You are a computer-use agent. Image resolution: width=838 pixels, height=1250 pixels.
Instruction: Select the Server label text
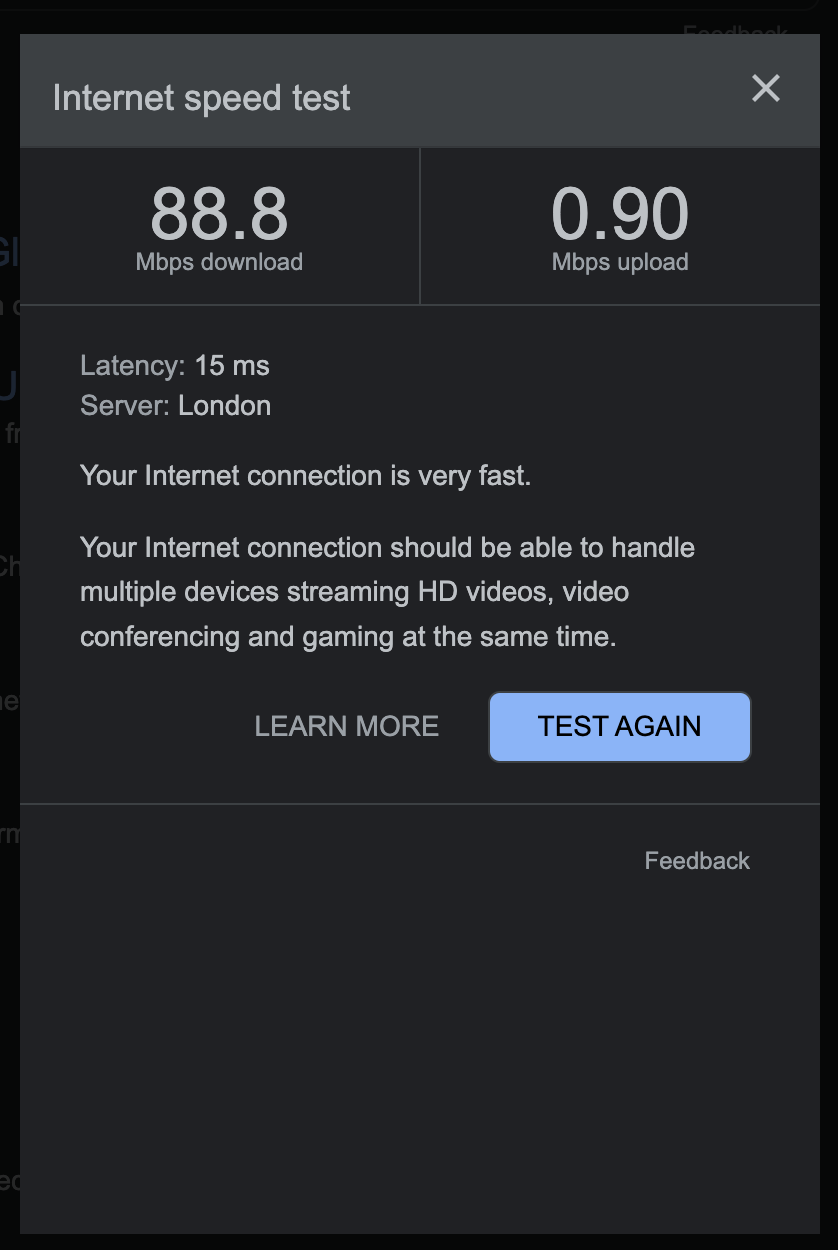click(x=125, y=405)
